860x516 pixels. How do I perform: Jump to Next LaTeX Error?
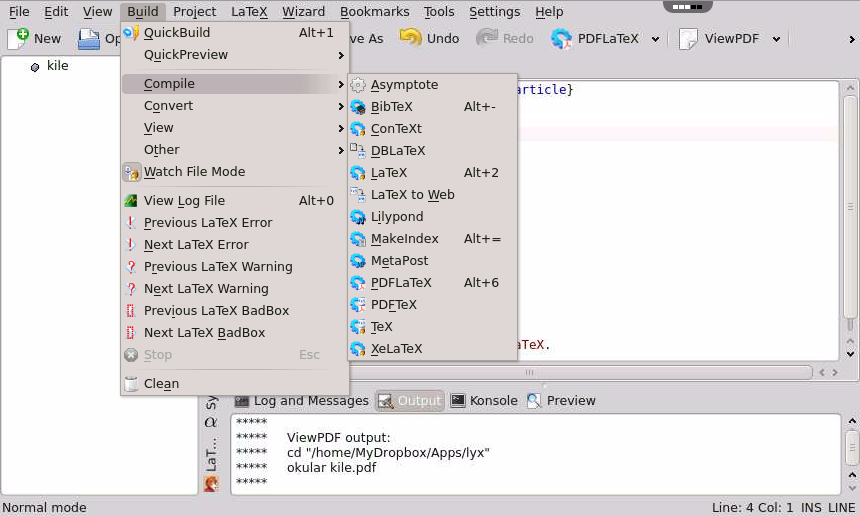coord(235,245)
